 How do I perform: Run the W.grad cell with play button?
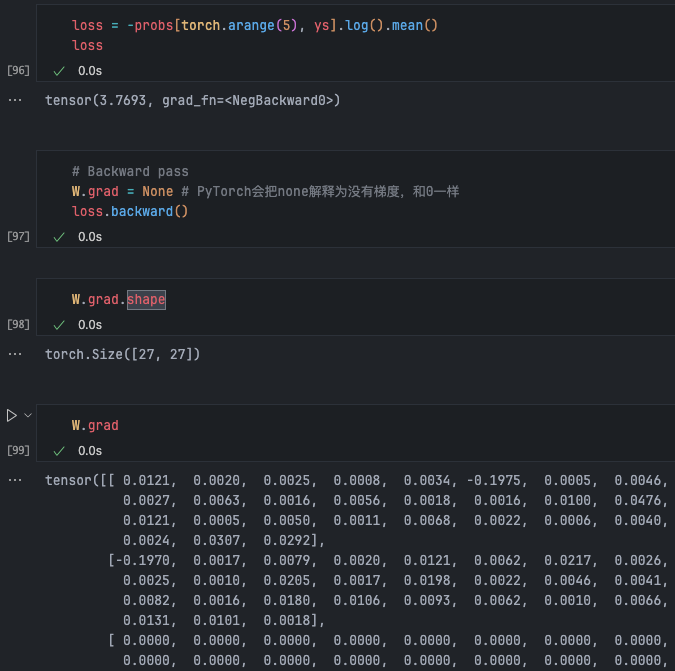point(12,415)
